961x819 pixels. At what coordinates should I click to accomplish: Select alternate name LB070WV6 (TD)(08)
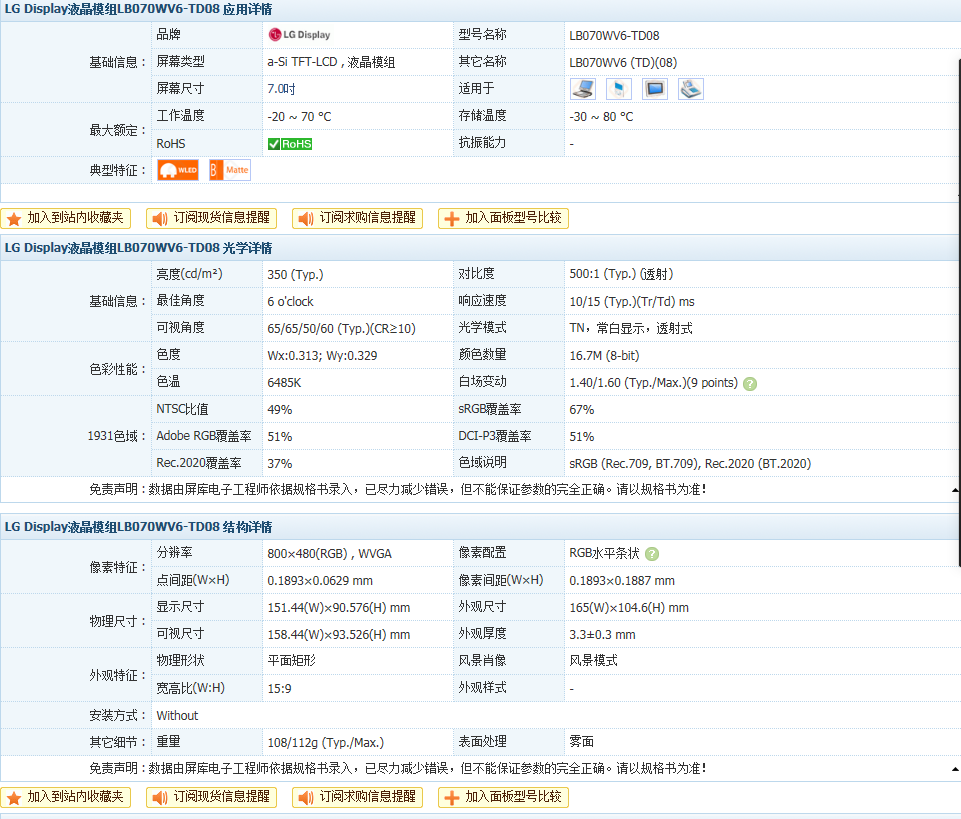click(x=623, y=63)
